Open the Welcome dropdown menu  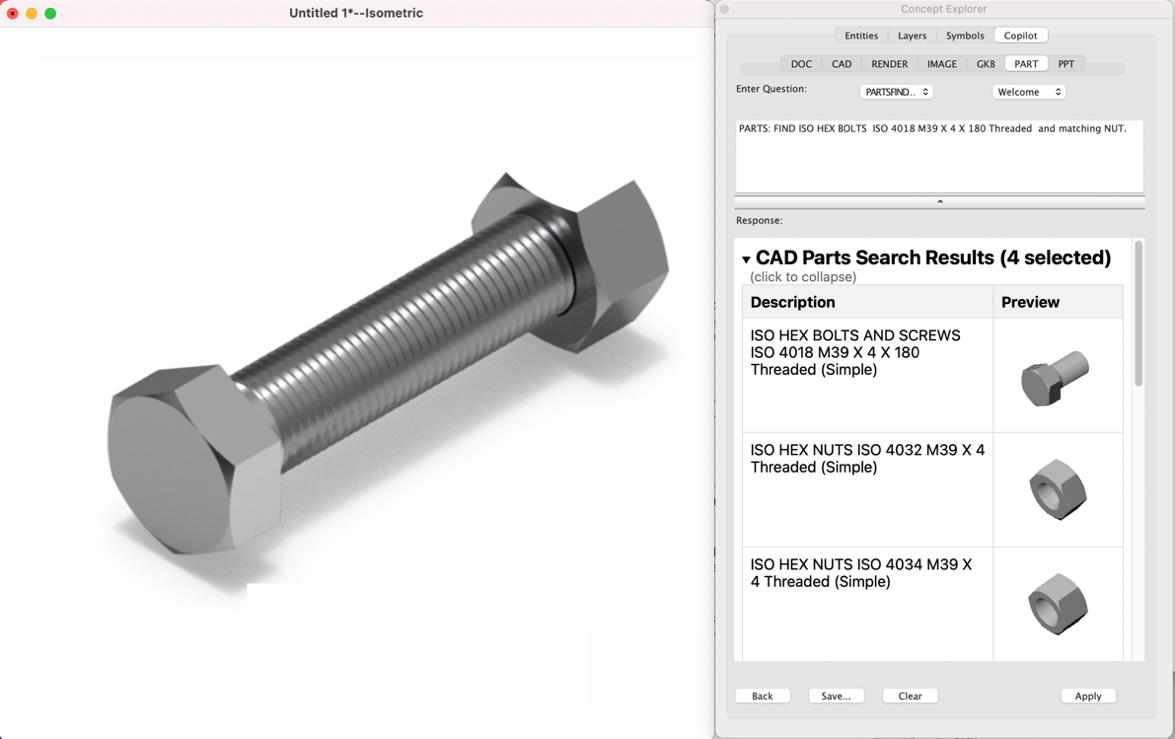click(x=1029, y=92)
